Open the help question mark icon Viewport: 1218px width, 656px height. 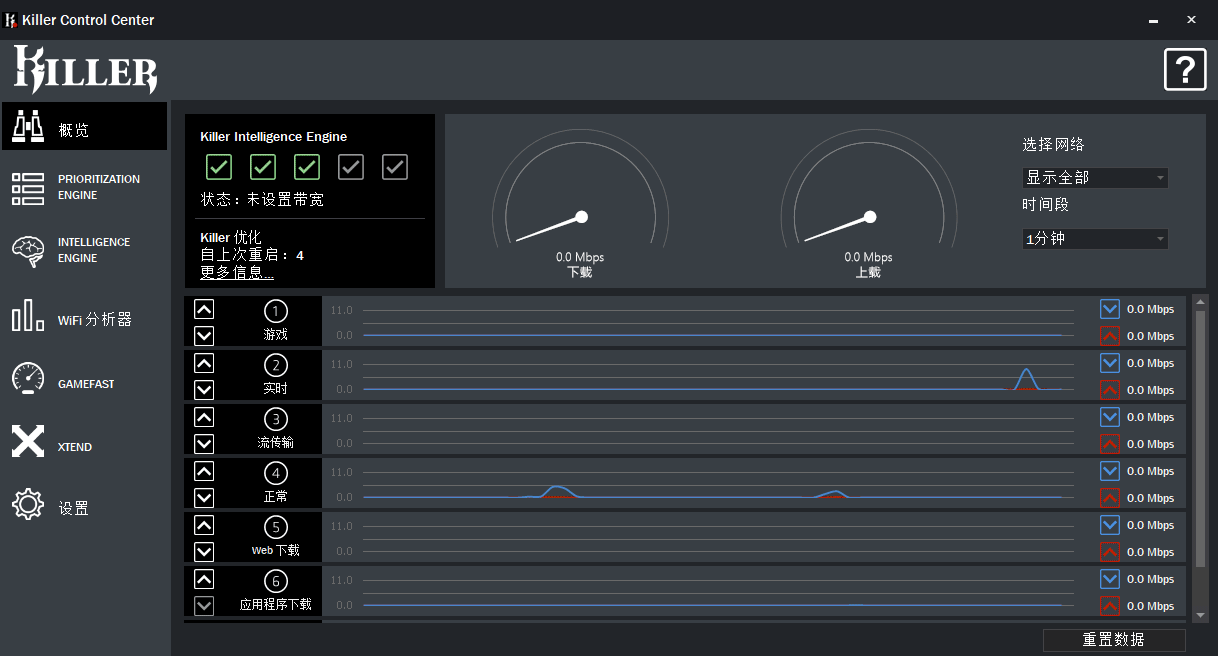coord(1185,69)
